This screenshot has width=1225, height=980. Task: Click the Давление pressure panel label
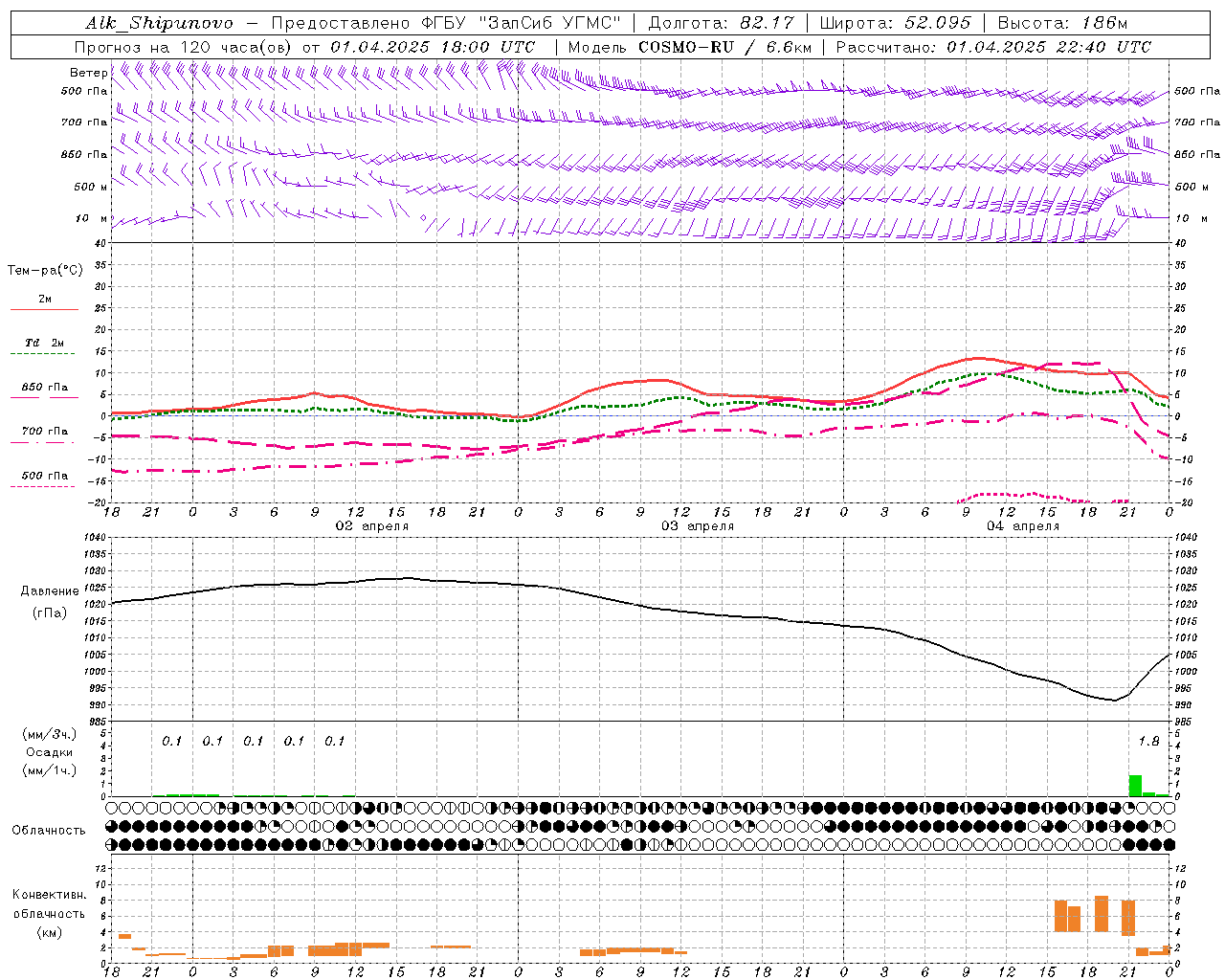click(x=49, y=591)
